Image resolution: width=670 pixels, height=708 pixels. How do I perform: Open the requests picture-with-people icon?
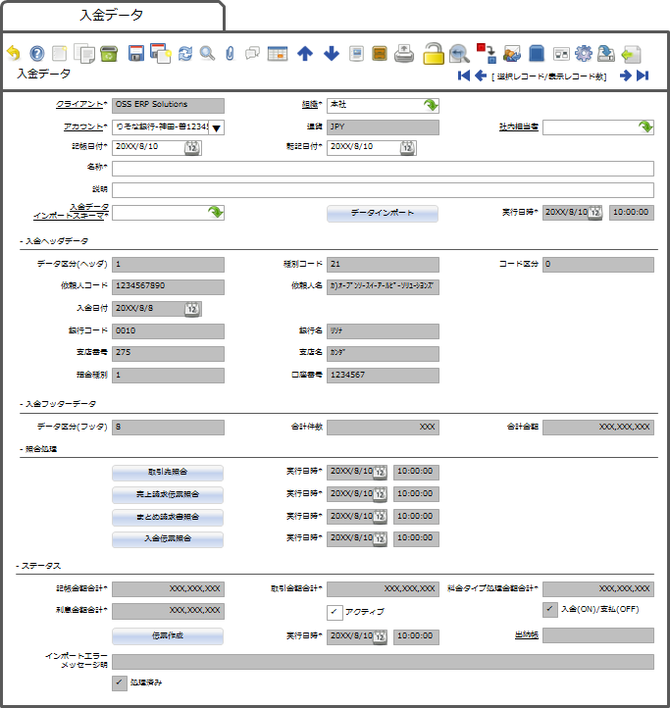click(512, 54)
